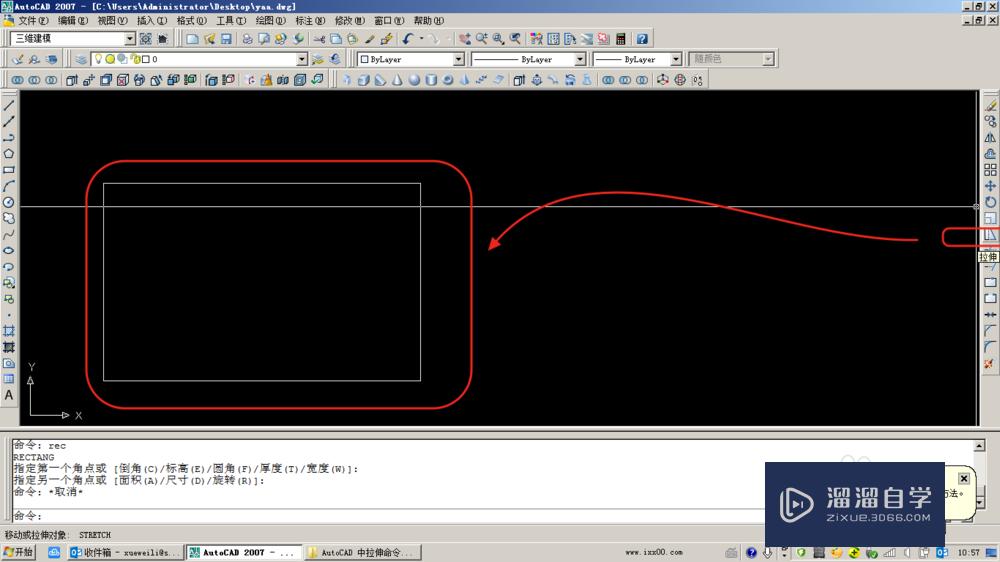Screen dimensions: 1000x562
Task: Select the Spline draw tool
Action: [9, 234]
